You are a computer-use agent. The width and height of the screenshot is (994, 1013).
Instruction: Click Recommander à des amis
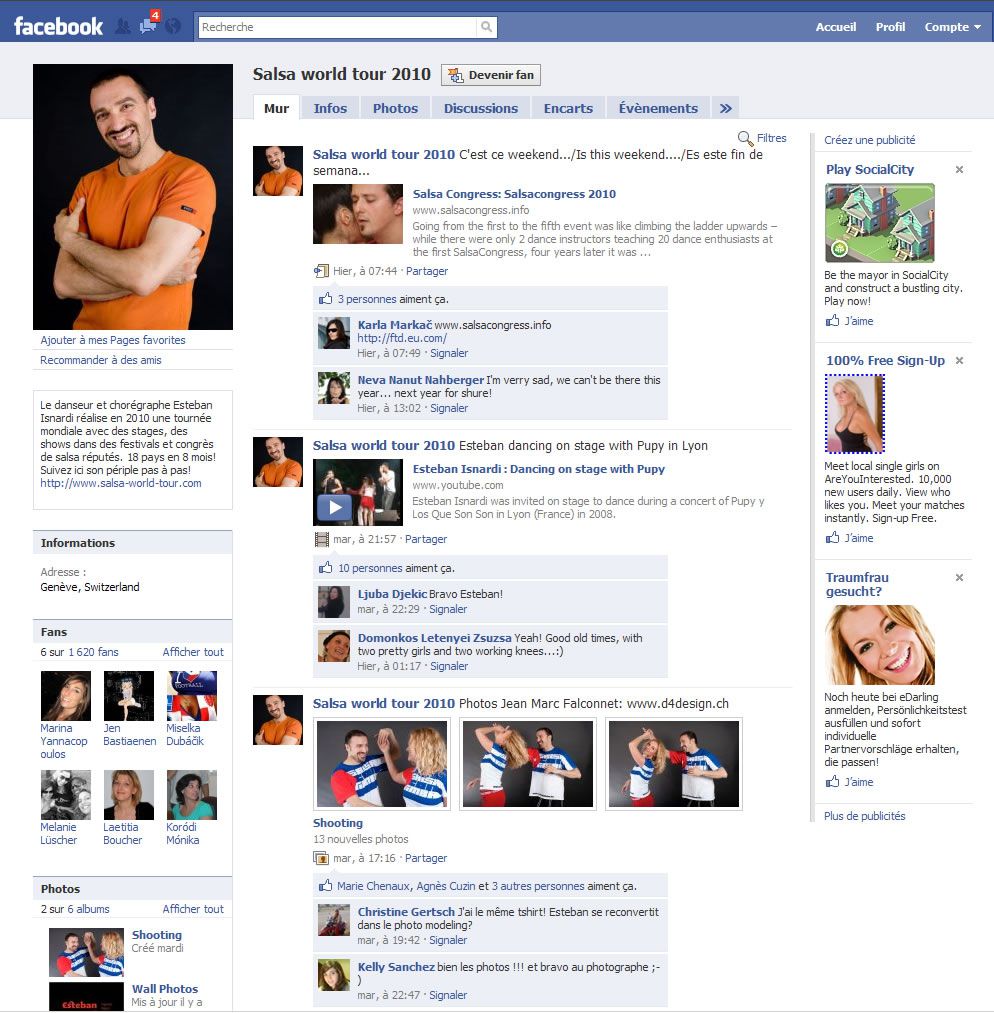pyautogui.click(x=101, y=360)
